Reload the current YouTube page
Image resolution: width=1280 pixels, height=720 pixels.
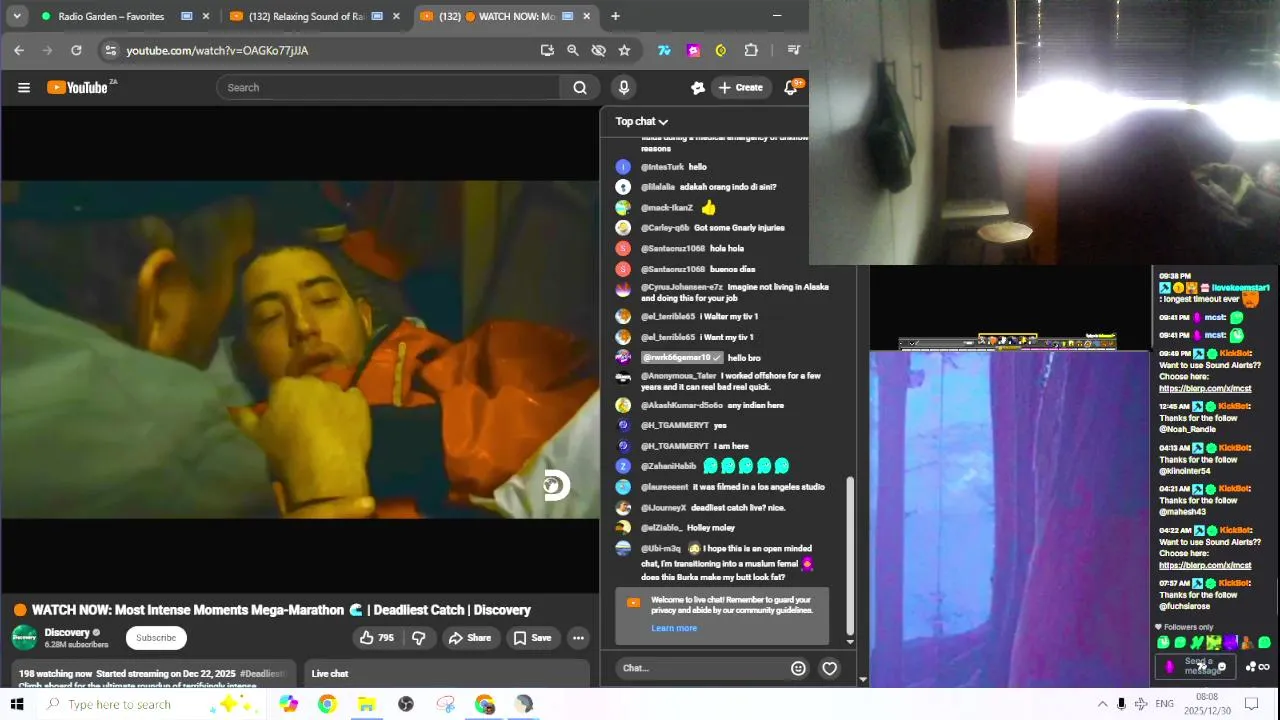(76, 50)
